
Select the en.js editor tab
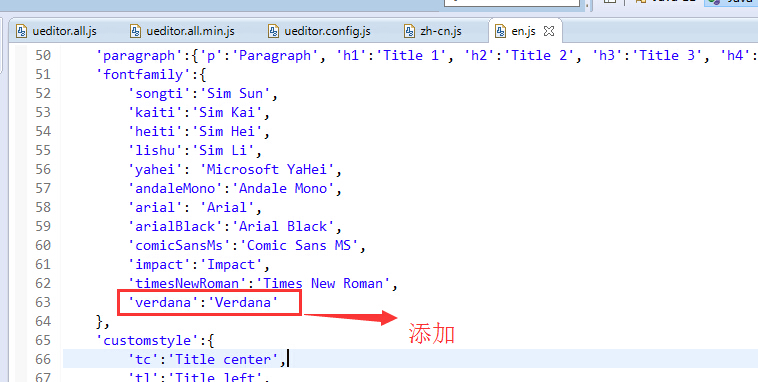(x=524, y=31)
